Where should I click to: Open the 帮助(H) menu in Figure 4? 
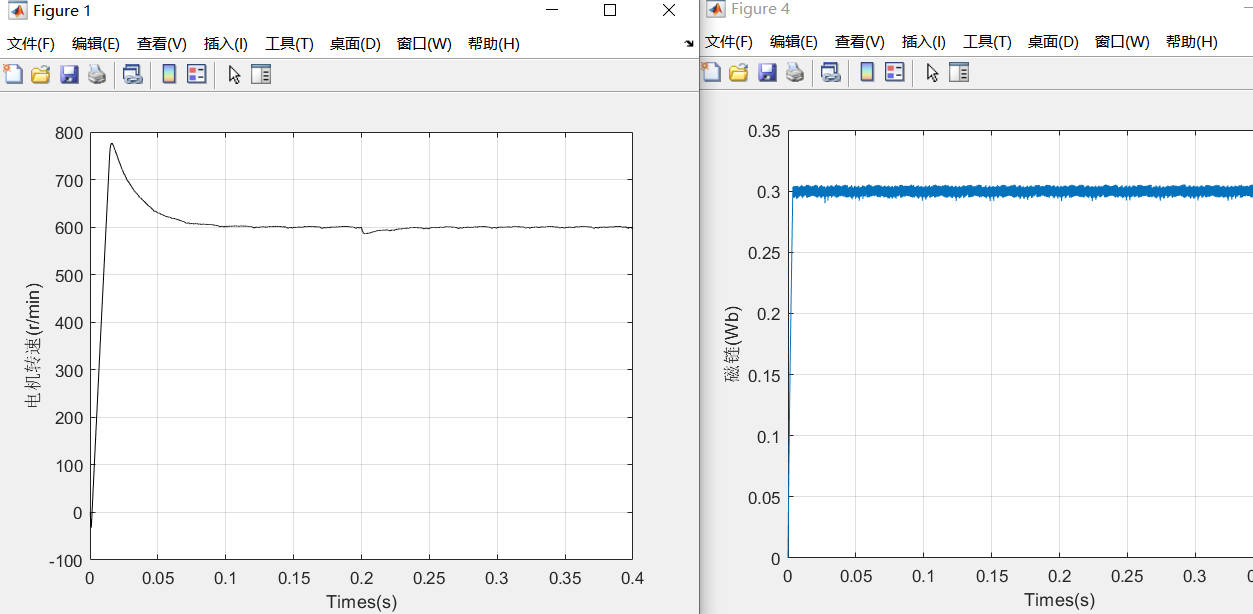tap(1191, 43)
